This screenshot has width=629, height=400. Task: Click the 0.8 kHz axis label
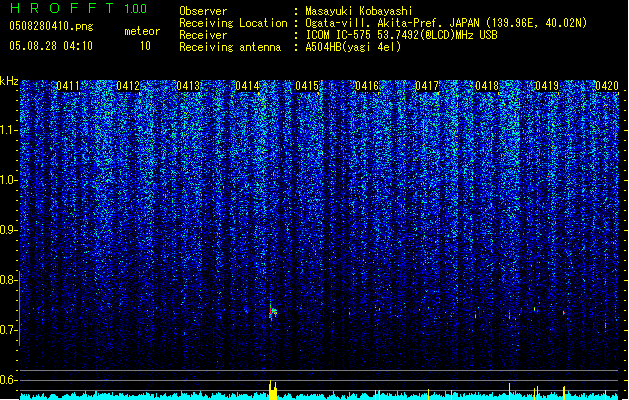[x=9, y=280]
